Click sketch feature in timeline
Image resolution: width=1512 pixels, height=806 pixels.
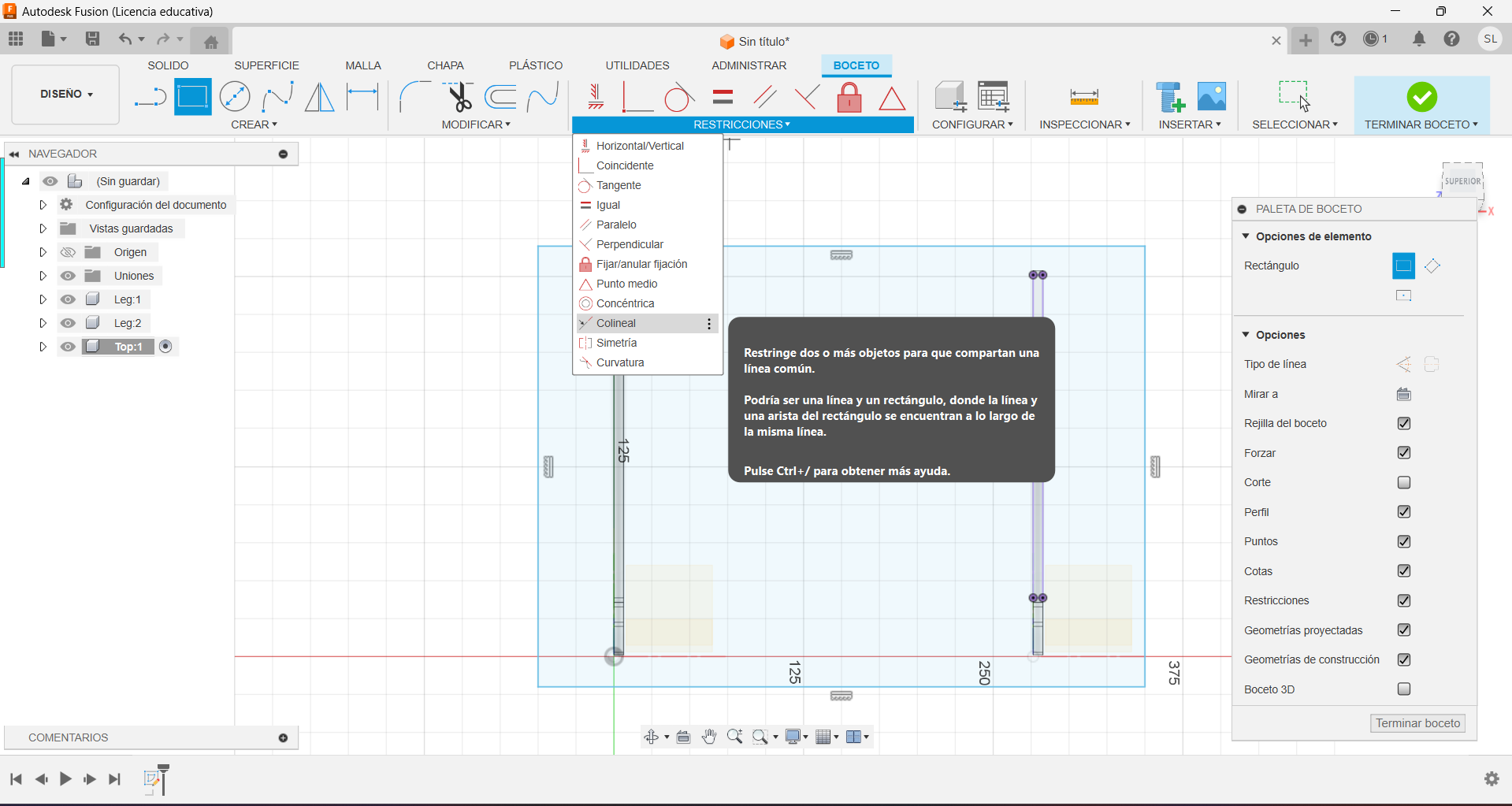click(153, 780)
